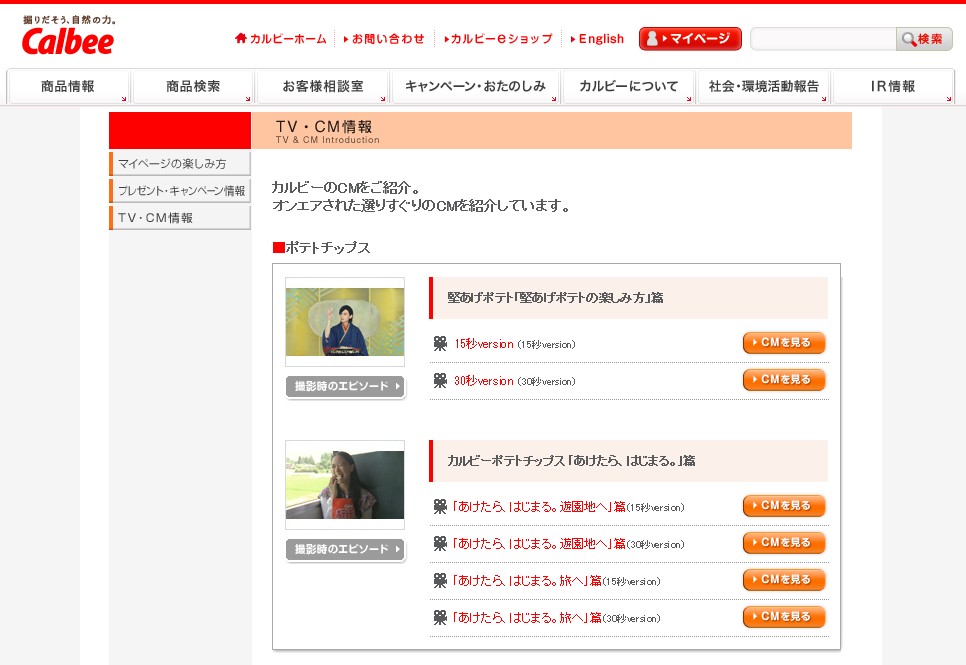Open 「あけたら、はじまる。旅へ」篇 30秒 link
The image size is (966, 665).
point(527,618)
